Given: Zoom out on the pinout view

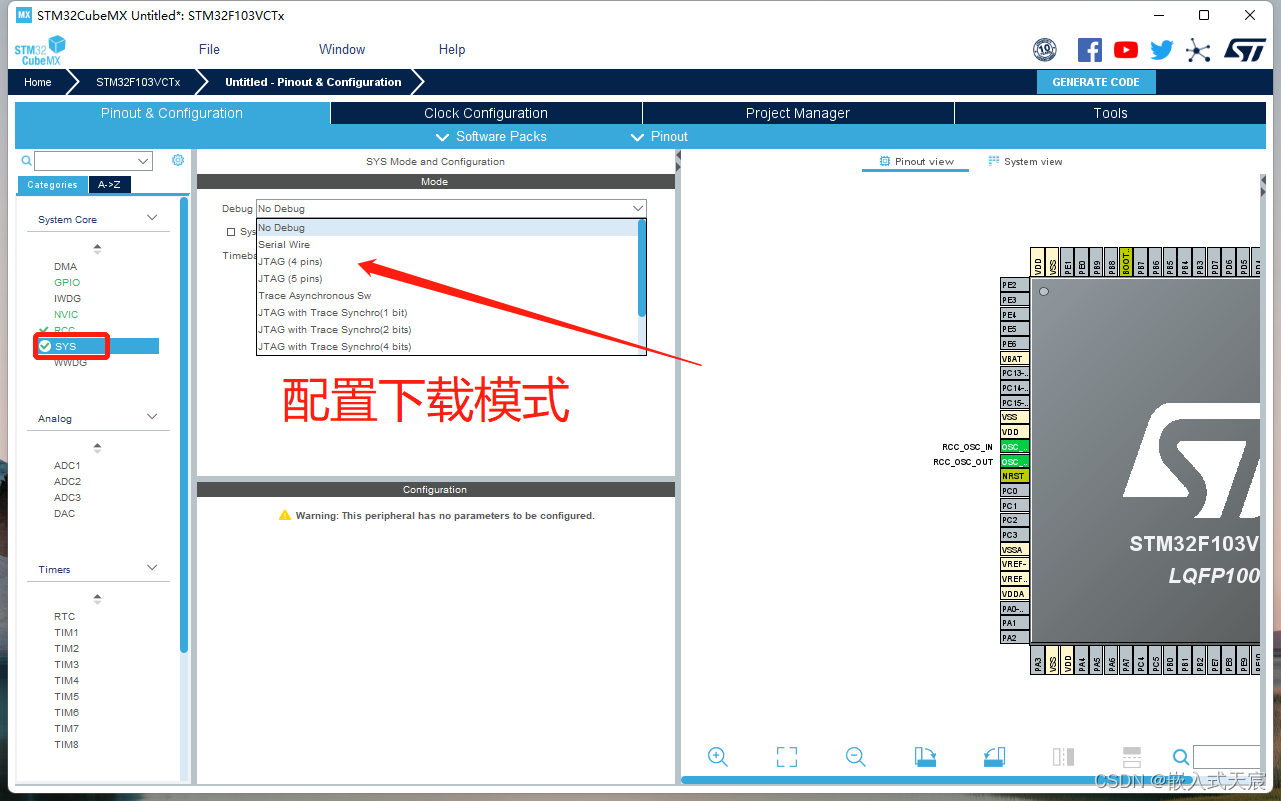Looking at the screenshot, I should (x=855, y=757).
